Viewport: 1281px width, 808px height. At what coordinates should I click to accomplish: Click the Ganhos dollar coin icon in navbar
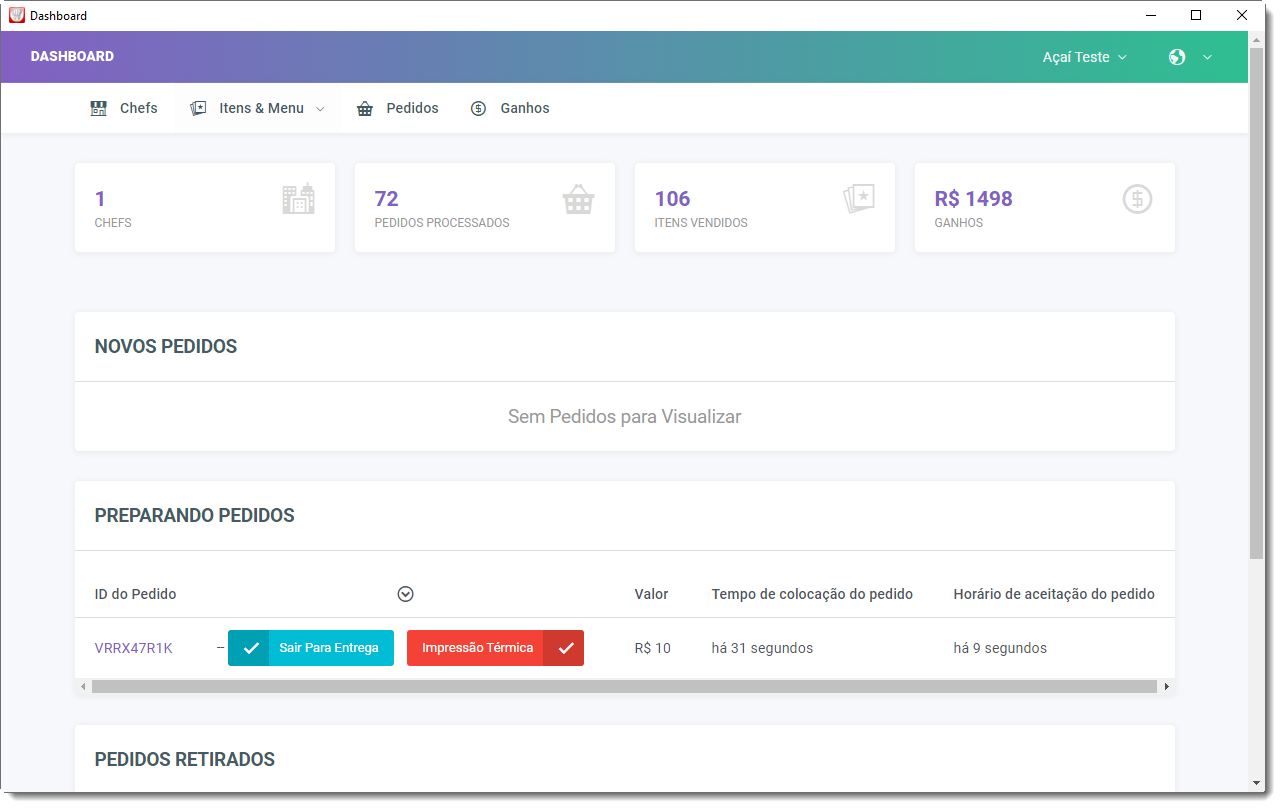coord(478,108)
